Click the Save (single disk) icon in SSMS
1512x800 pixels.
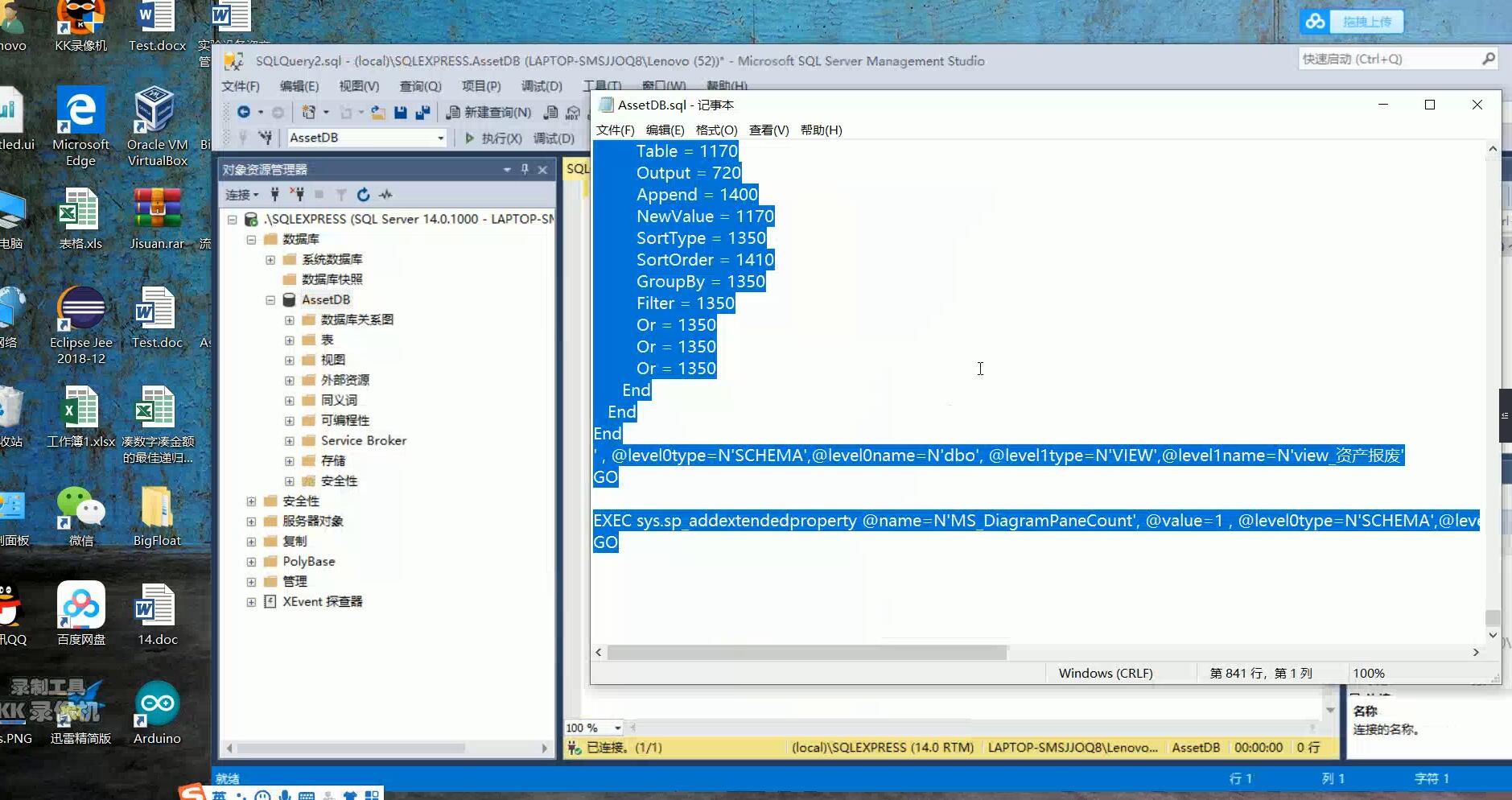point(400,112)
